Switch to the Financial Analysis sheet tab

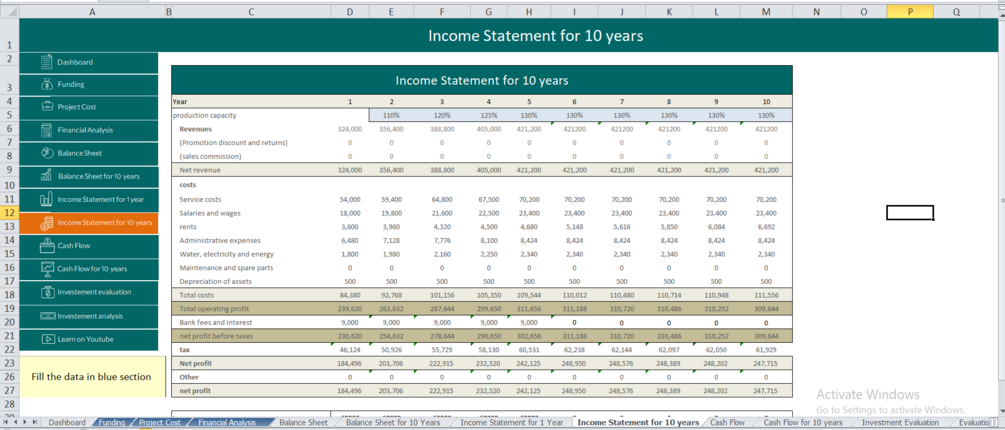tap(227, 423)
